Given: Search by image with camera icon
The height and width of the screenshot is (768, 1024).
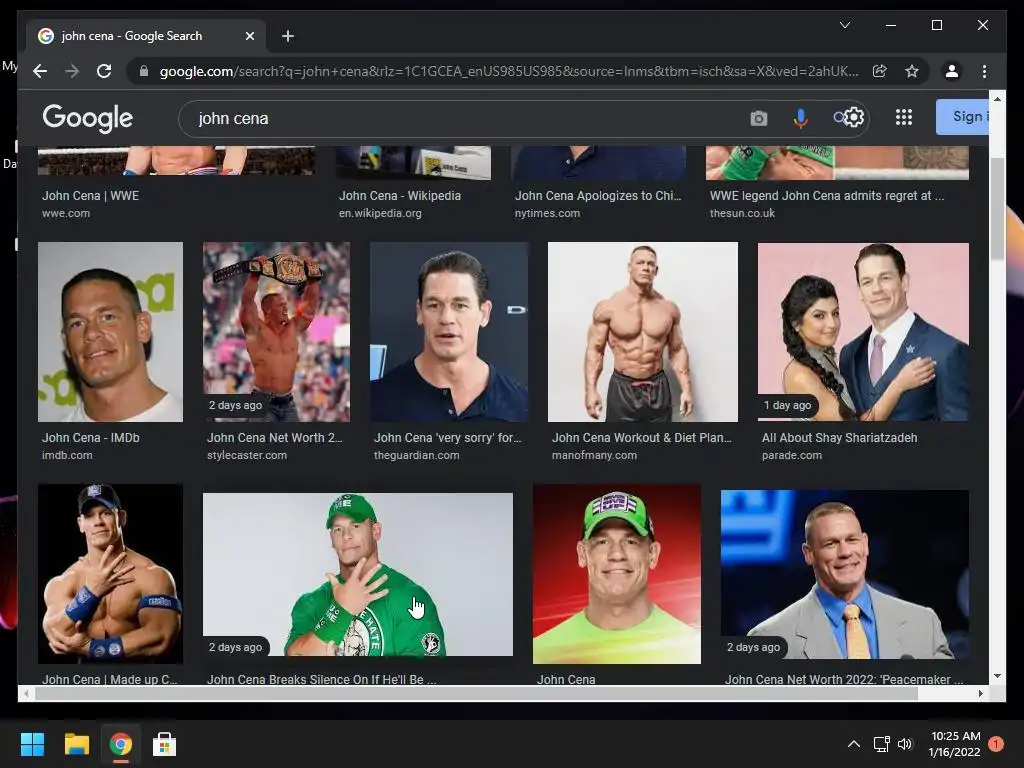Looking at the screenshot, I should [758, 118].
